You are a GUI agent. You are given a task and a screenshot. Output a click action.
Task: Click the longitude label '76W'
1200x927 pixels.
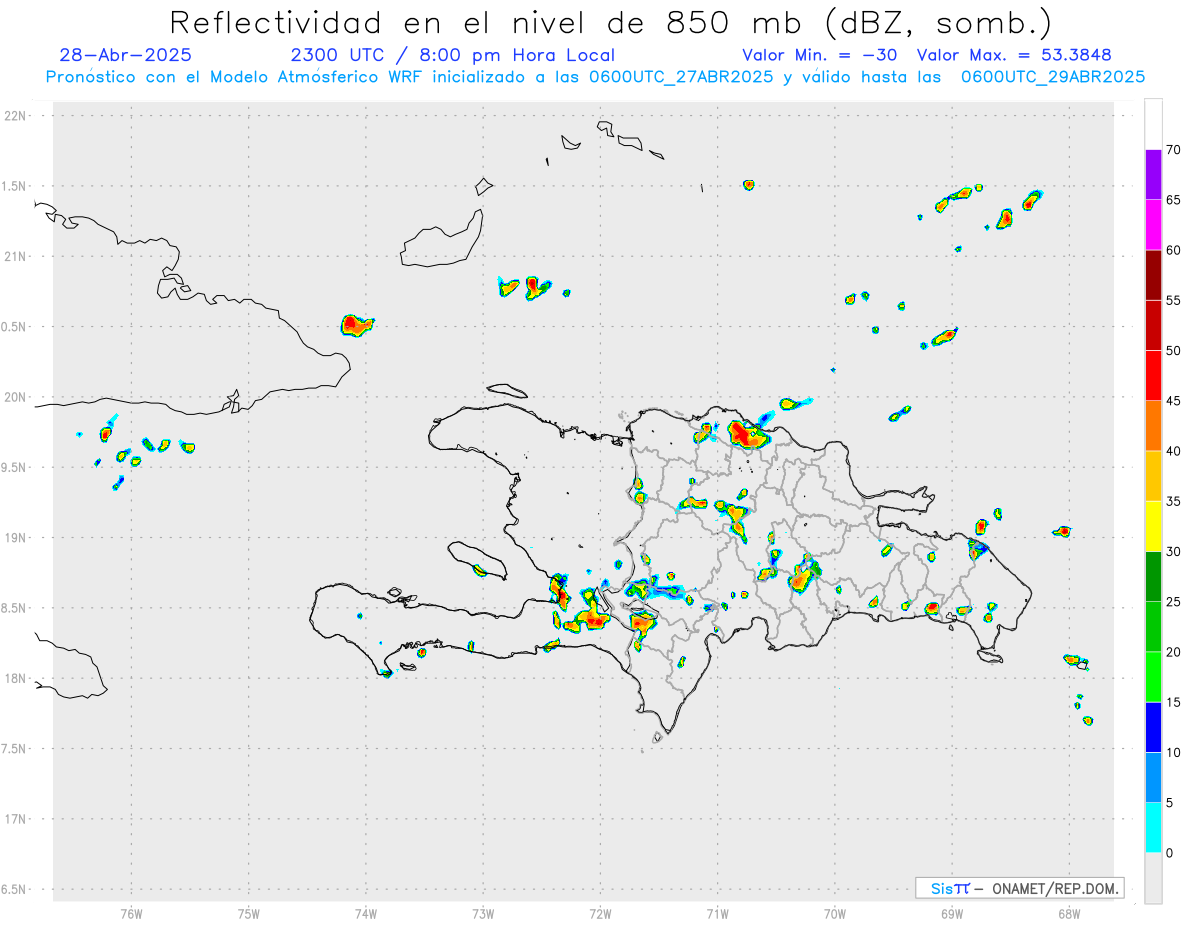click(131, 914)
